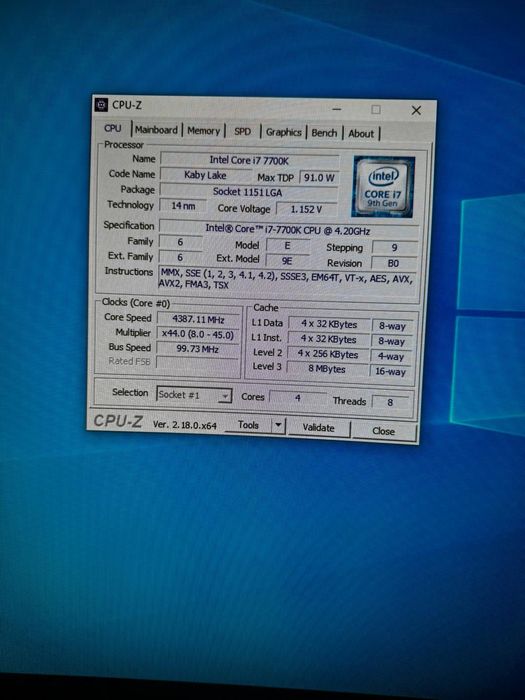Click the Specification field i7-7700K CPU @ 4.20GHz
This screenshot has width=525, height=700.
click(x=288, y=230)
